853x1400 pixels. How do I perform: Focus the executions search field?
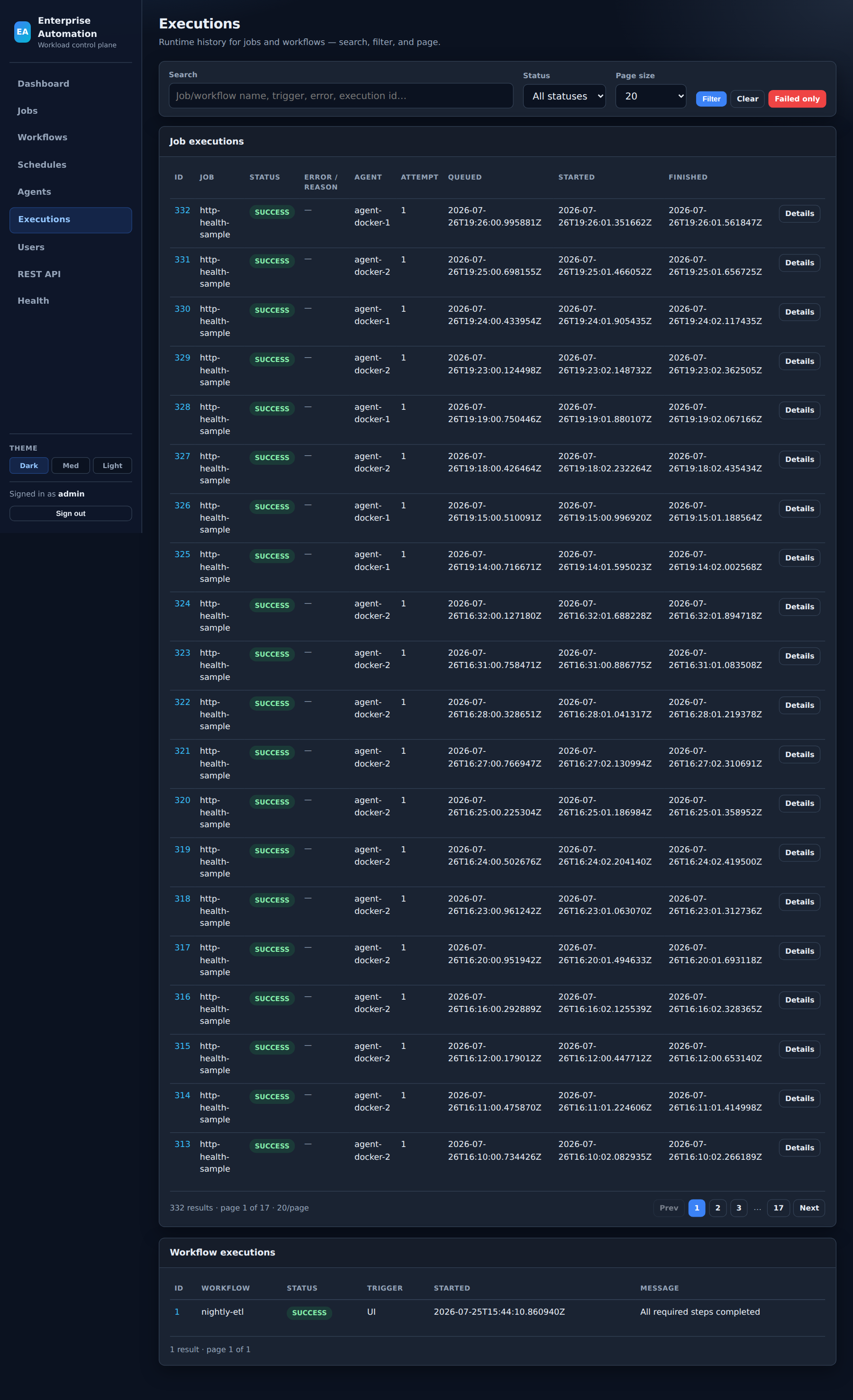tap(341, 95)
